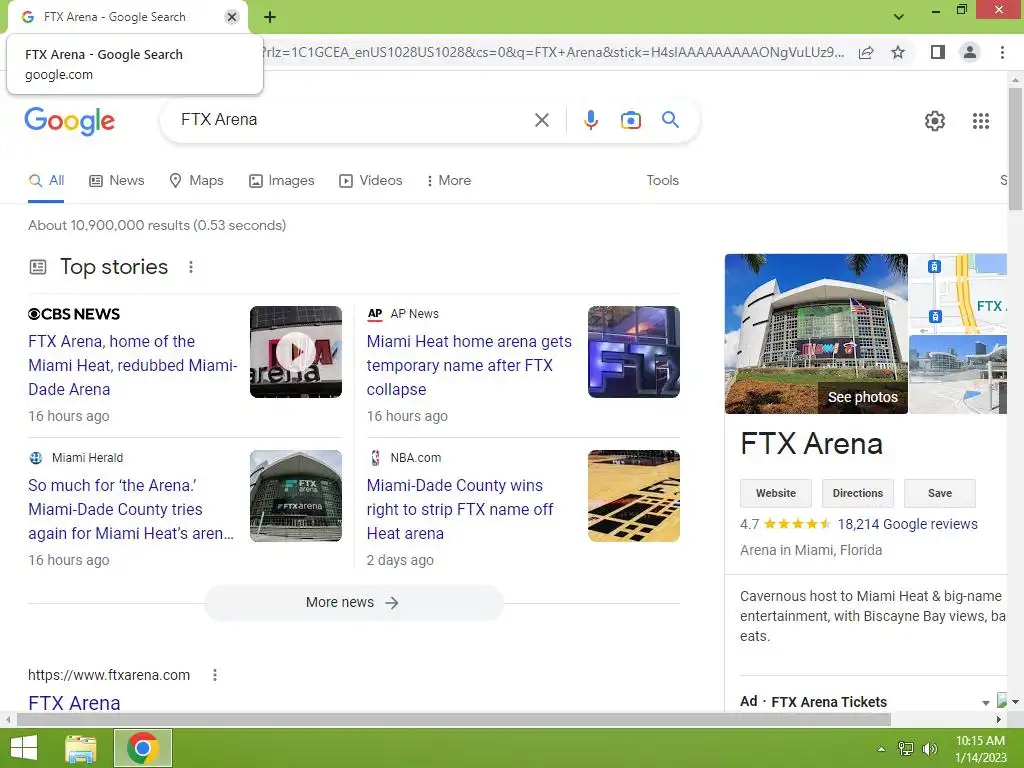Click the vertical scrollbar thumb
Viewport: 1024px width, 768px height.
[x=1015, y=148]
